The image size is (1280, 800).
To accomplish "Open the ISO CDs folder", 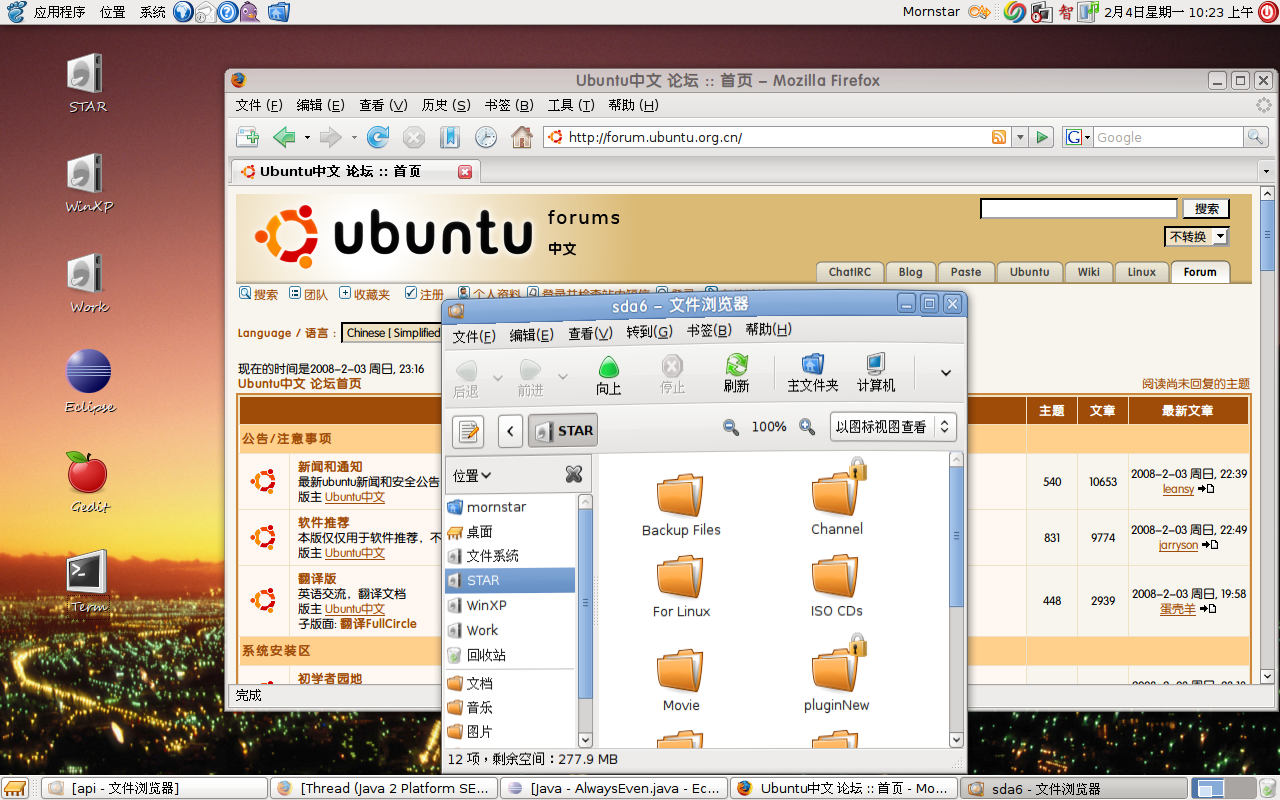I will point(836,587).
